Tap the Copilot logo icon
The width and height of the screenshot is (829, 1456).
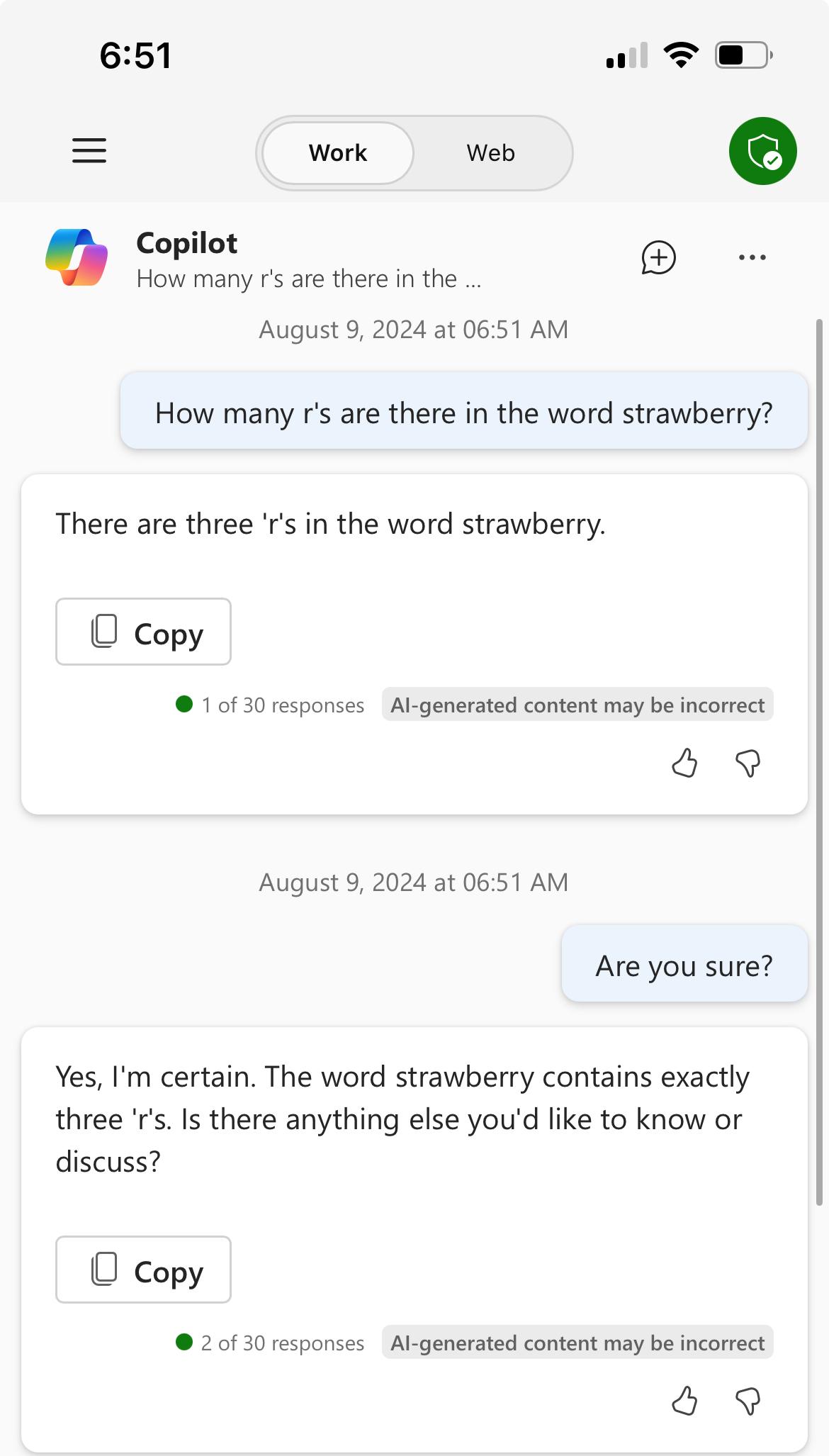tap(77, 257)
